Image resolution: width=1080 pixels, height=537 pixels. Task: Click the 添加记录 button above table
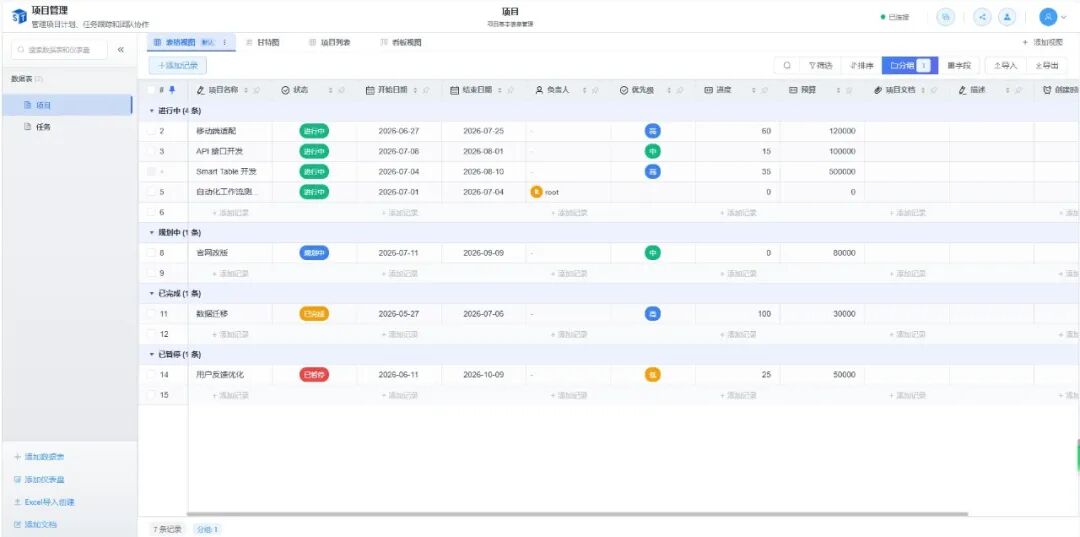(178, 65)
